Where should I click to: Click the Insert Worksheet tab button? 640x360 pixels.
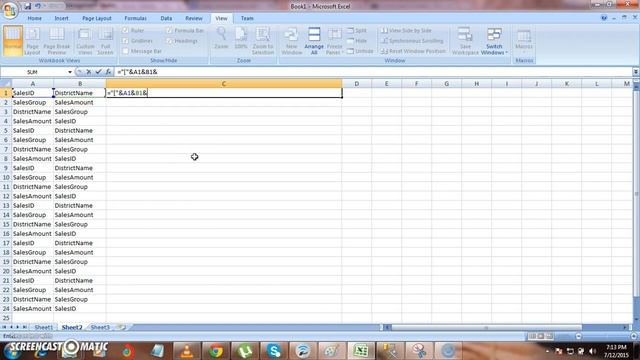121,327
